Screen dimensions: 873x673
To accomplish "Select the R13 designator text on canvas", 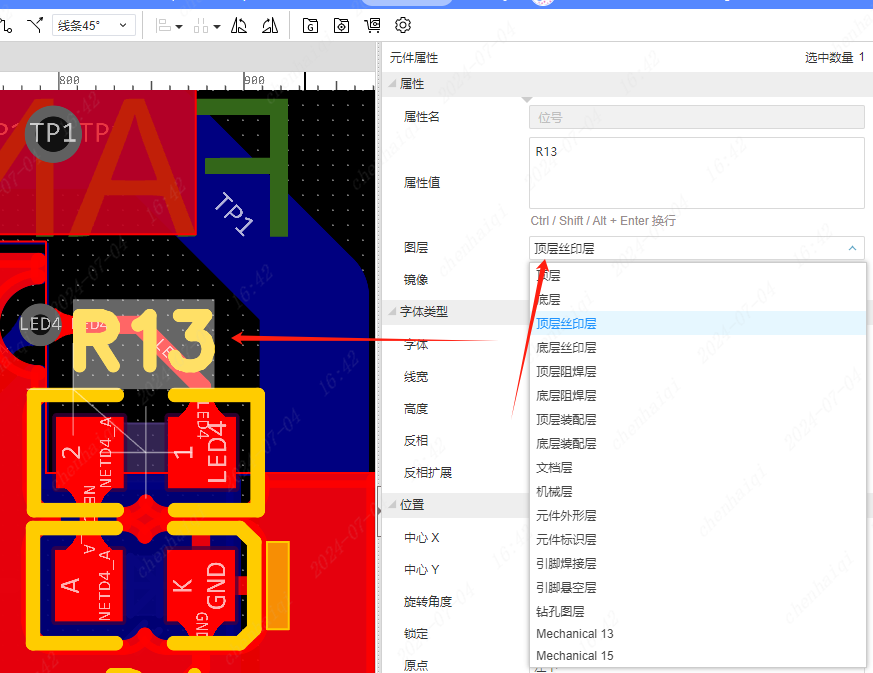I will [144, 343].
